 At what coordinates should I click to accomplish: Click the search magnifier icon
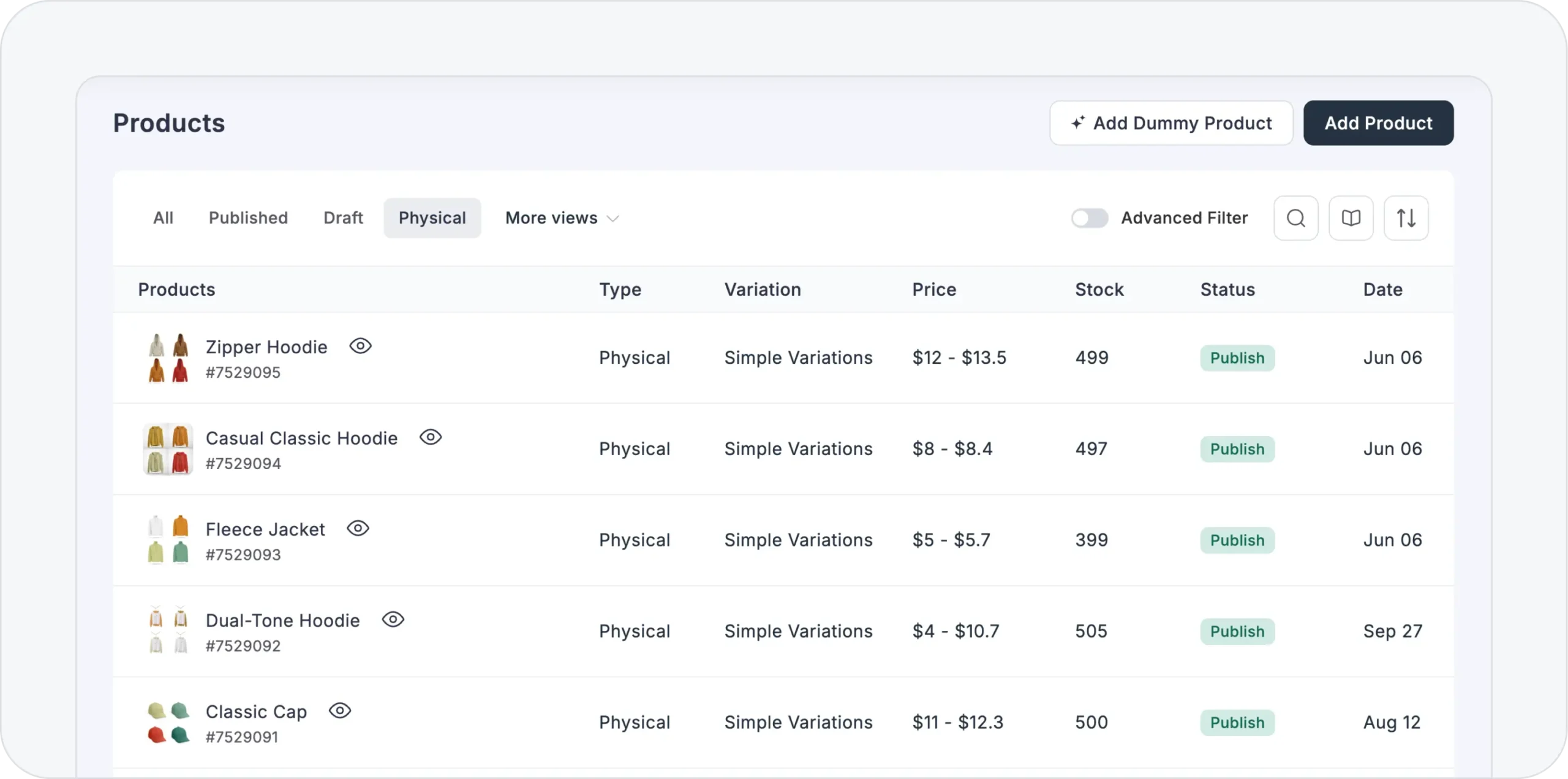1295,218
